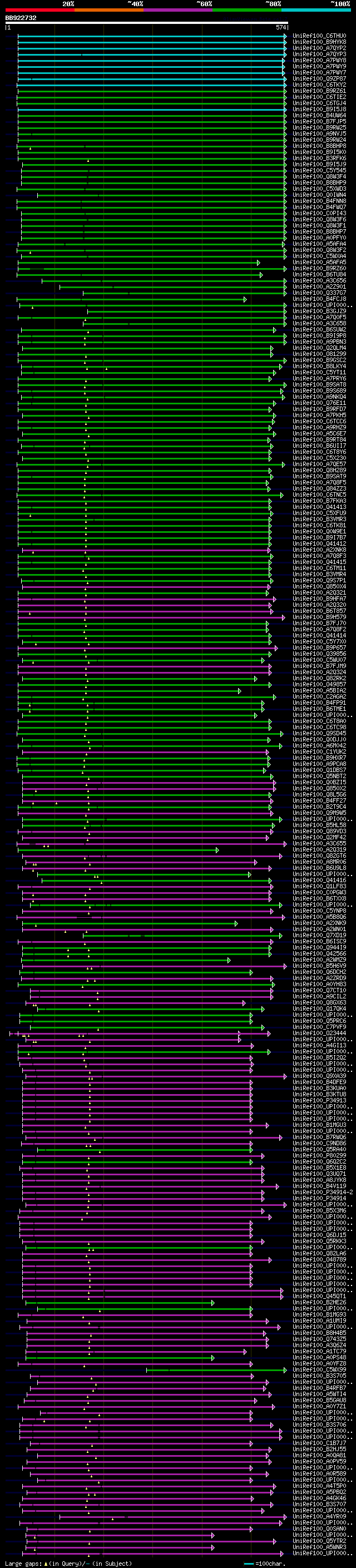Select label UniRef100_B6TU84
Viewport: 356px width, 1568px height.
(319, 275)
